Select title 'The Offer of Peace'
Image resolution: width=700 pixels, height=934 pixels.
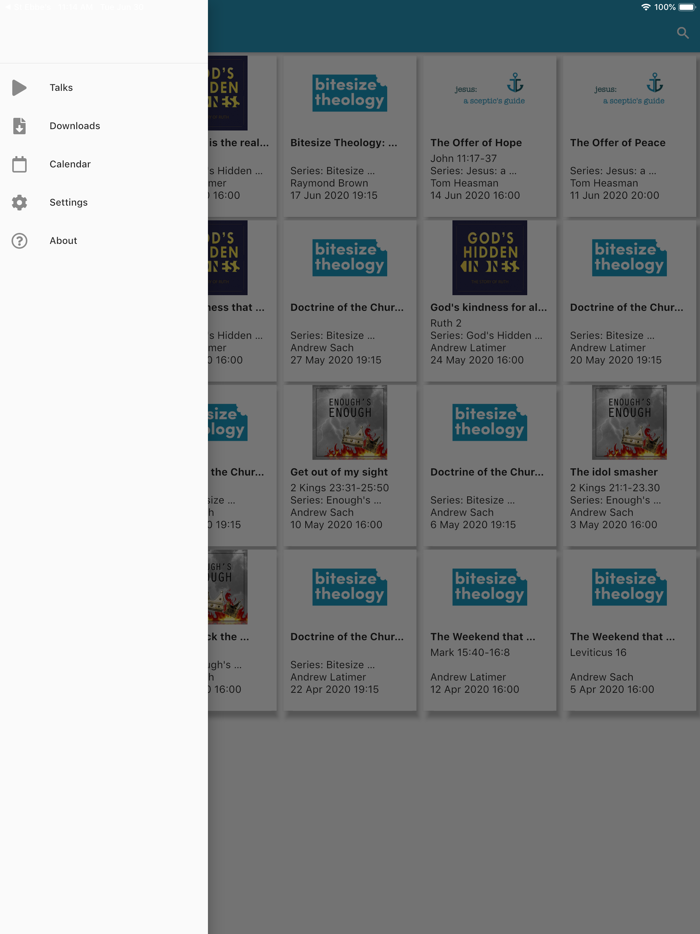click(x=618, y=143)
